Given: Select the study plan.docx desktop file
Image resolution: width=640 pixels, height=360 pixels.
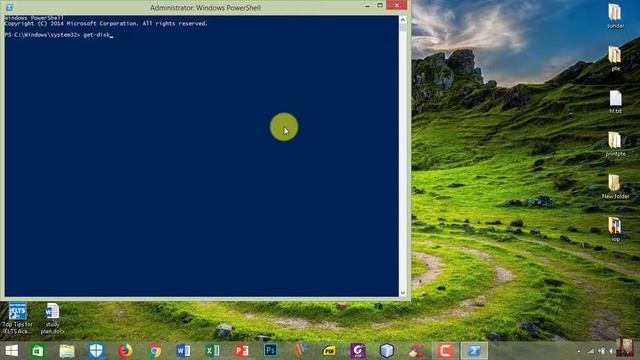Looking at the screenshot, I should (x=52, y=318).
